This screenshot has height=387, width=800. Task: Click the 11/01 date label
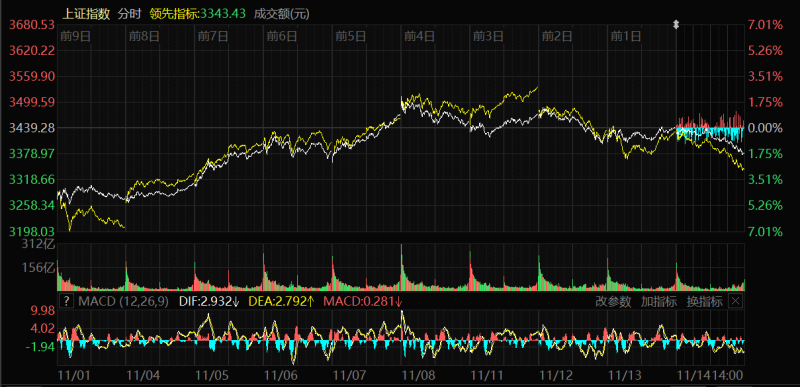tap(74, 376)
